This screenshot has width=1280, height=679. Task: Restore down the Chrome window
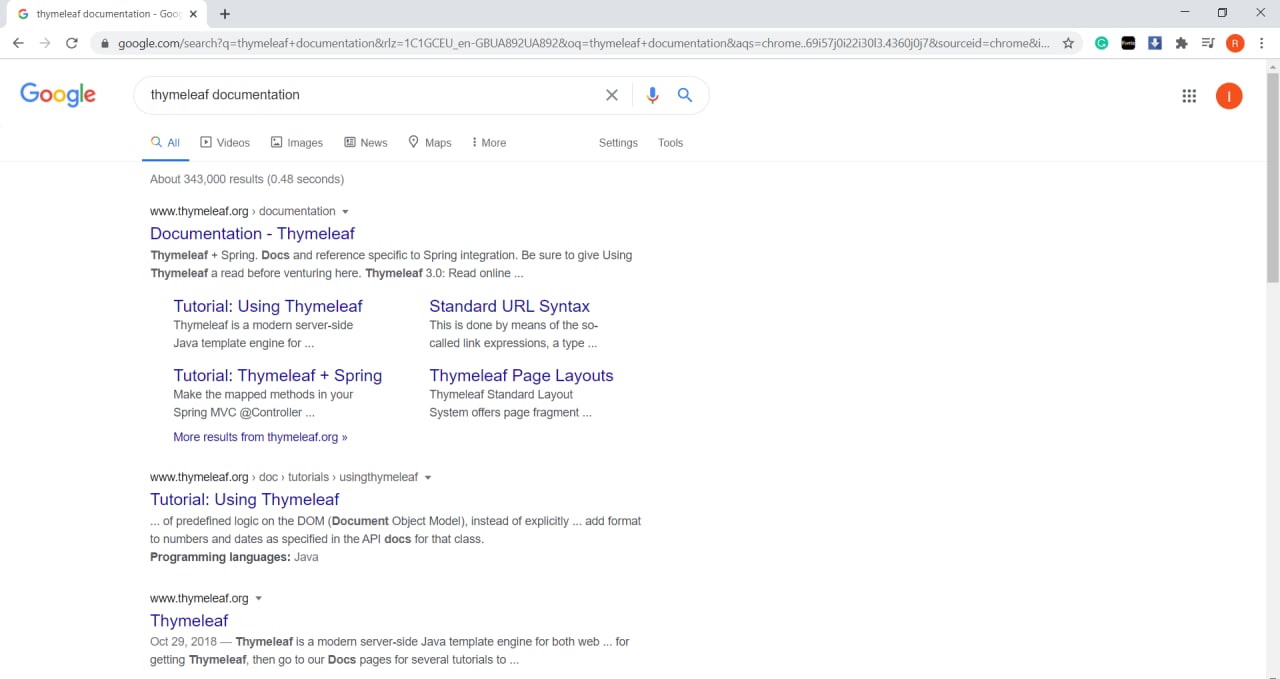1222,13
